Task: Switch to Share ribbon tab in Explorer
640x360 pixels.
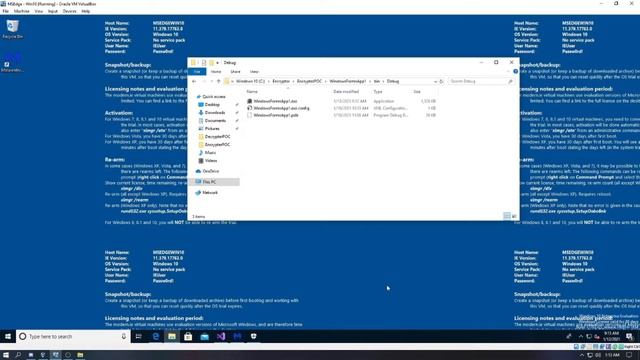Action: (x=236, y=71)
